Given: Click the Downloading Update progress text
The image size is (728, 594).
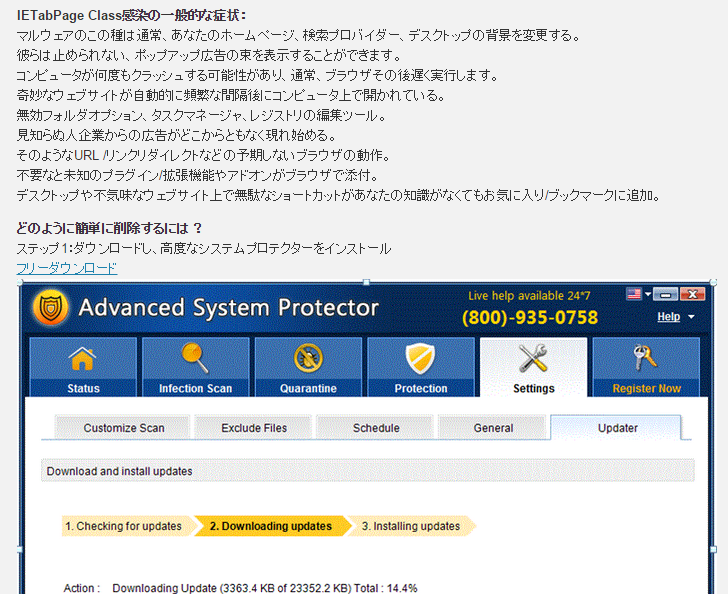Looking at the screenshot, I should click(x=265, y=588).
